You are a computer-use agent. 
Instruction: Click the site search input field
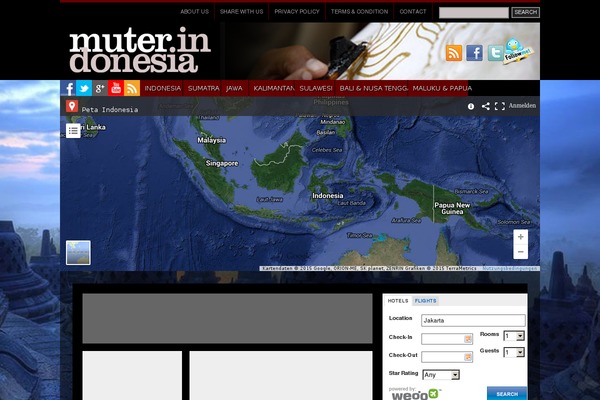click(x=474, y=12)
